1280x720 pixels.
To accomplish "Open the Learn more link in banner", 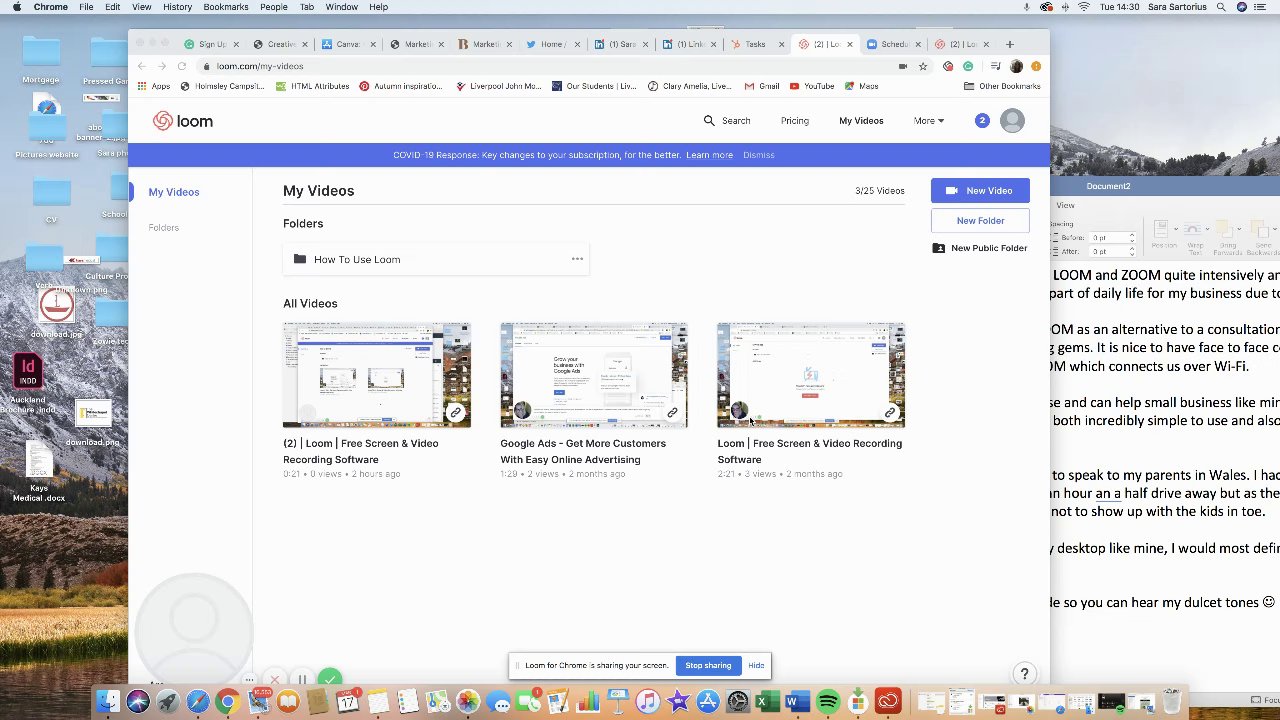I will (709, 155).
